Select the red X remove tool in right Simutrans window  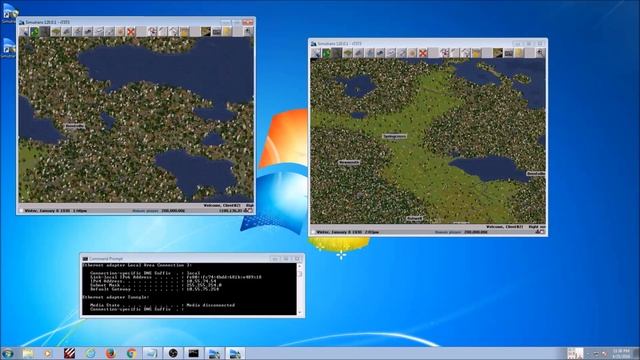423,53
